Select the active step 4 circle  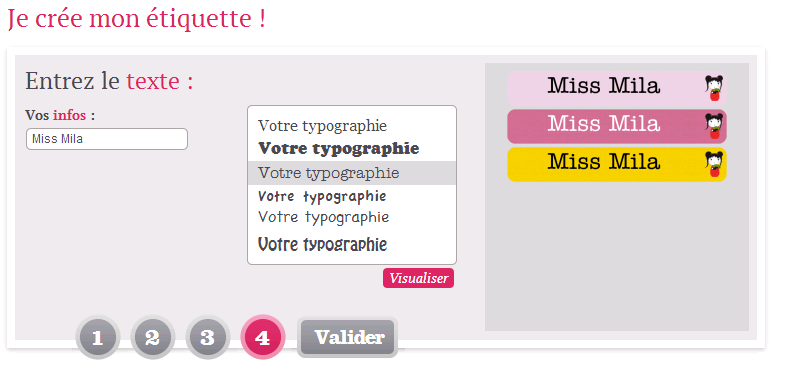point(263,337)
